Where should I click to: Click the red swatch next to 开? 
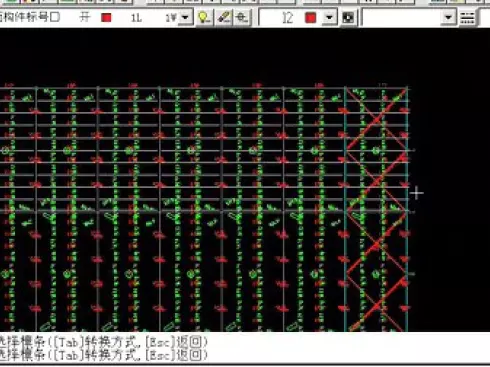106,17
